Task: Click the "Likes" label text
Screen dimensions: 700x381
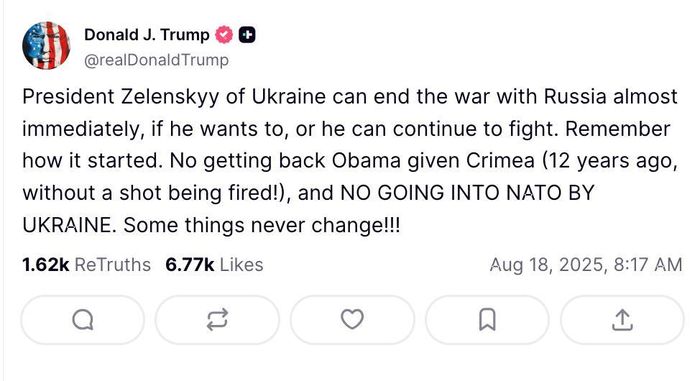Action: coord(242,265)
